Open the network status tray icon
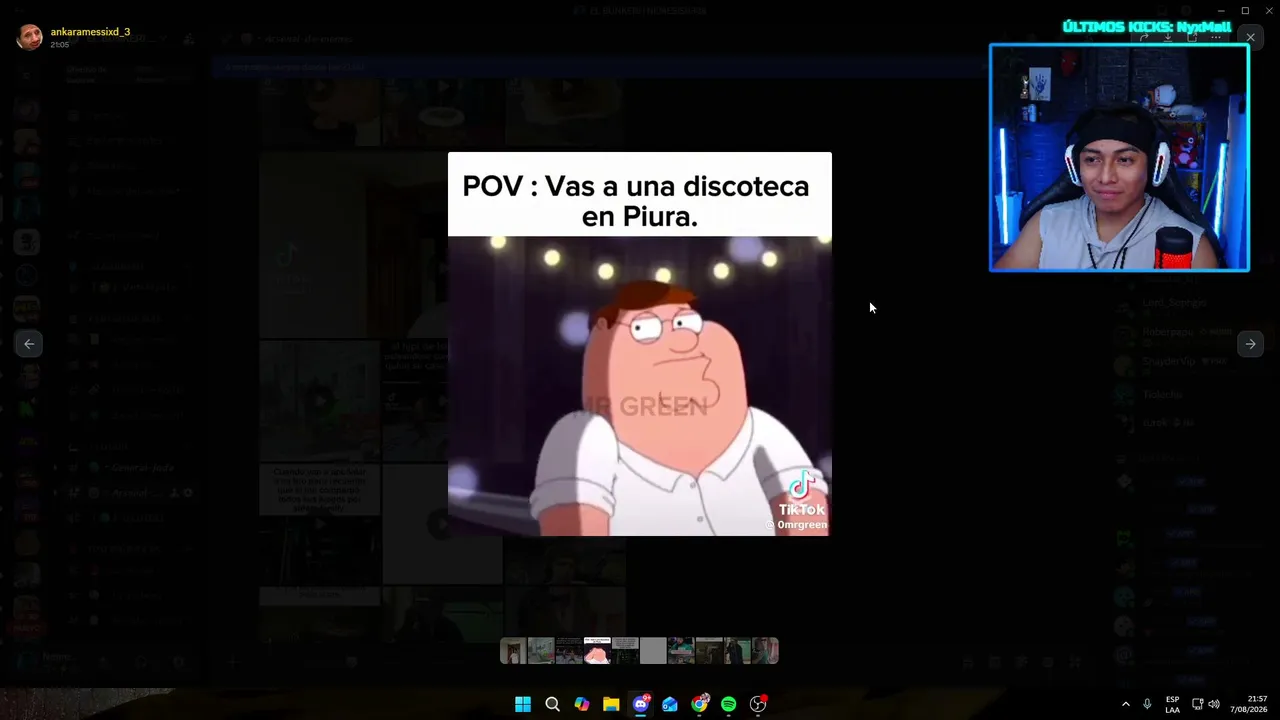This screenshot has height=720, width=1280. point(1197,704)
